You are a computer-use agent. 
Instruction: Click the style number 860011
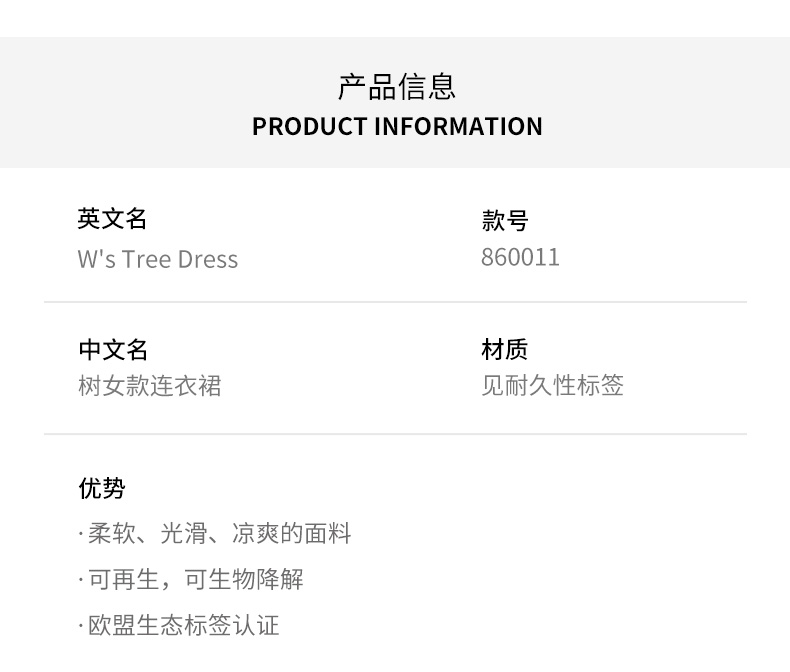tap(520, 257)
